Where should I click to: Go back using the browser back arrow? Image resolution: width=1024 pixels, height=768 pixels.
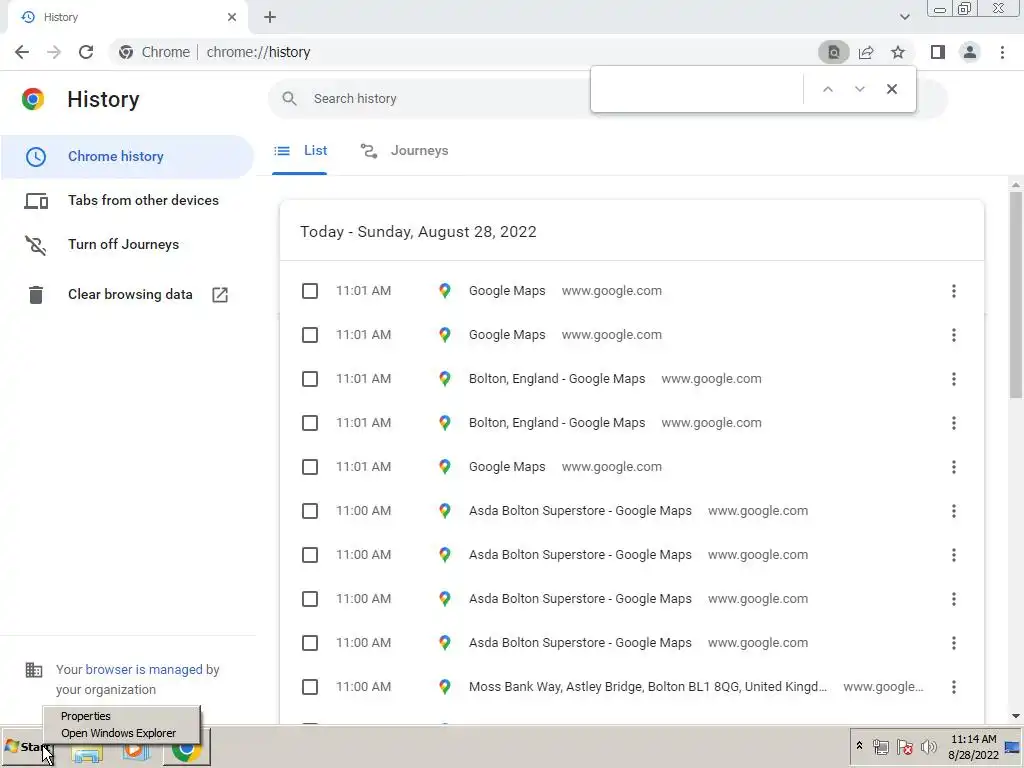pyautogui.click(x=22, y=52)
